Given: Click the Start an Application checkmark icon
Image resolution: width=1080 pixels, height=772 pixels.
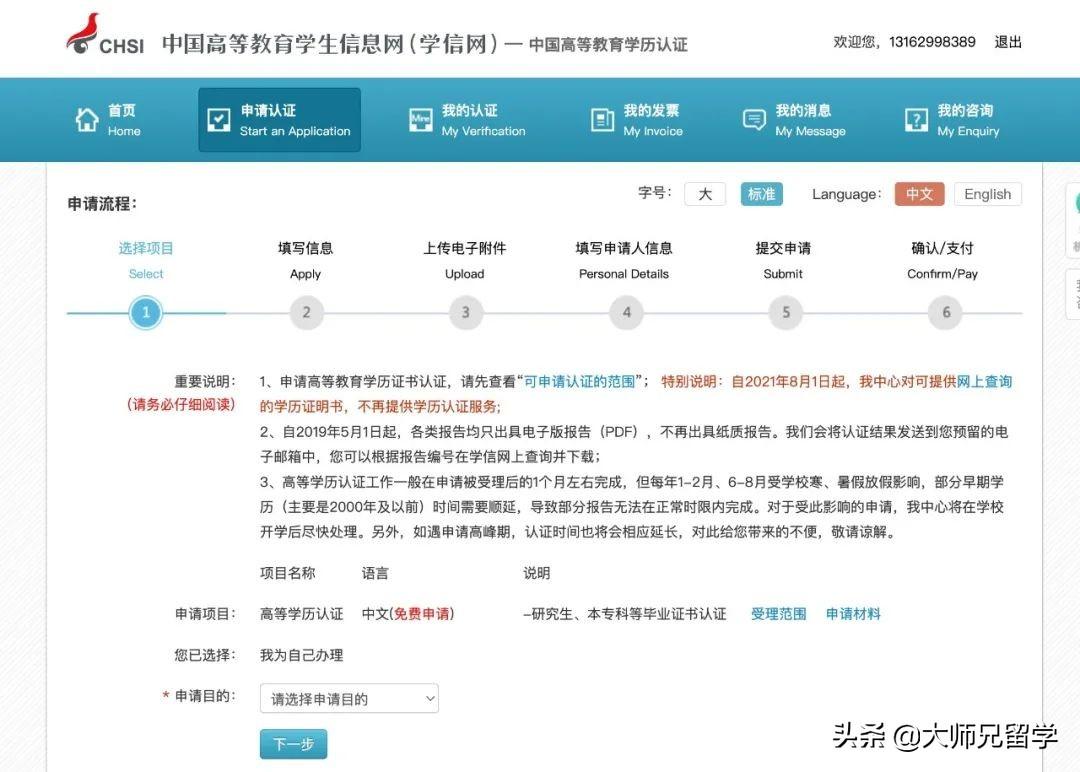Looking at the screenshot, I should coord(219,120).
